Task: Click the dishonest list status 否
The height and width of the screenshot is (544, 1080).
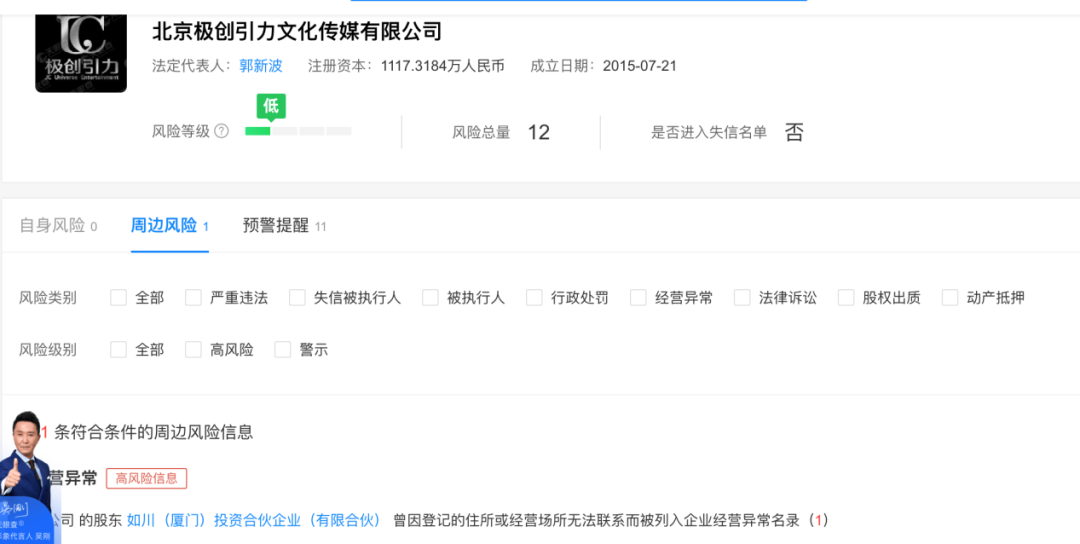Action: (x=794, y=132)
